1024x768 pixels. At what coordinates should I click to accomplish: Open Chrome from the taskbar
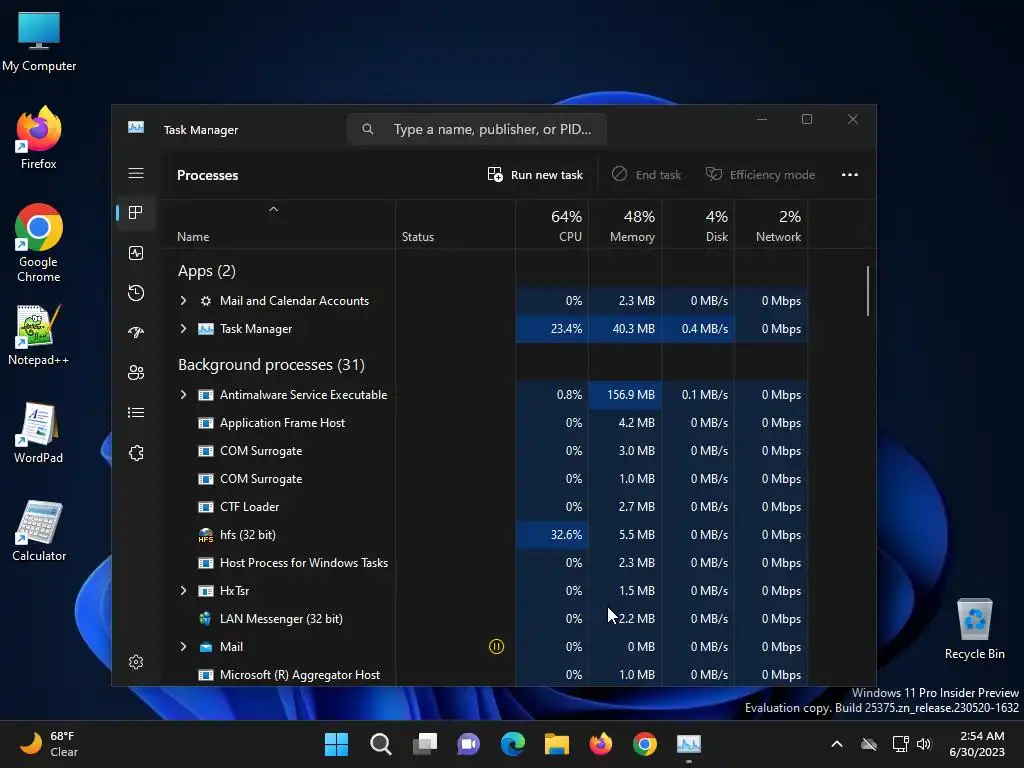[x=645, y=744]
